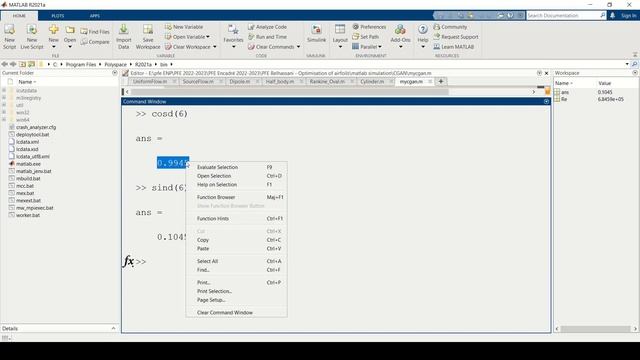Screen dimensions: 640x360
Task: Open the UniformFlow.m editor tab
Action: tap(150, 82)
